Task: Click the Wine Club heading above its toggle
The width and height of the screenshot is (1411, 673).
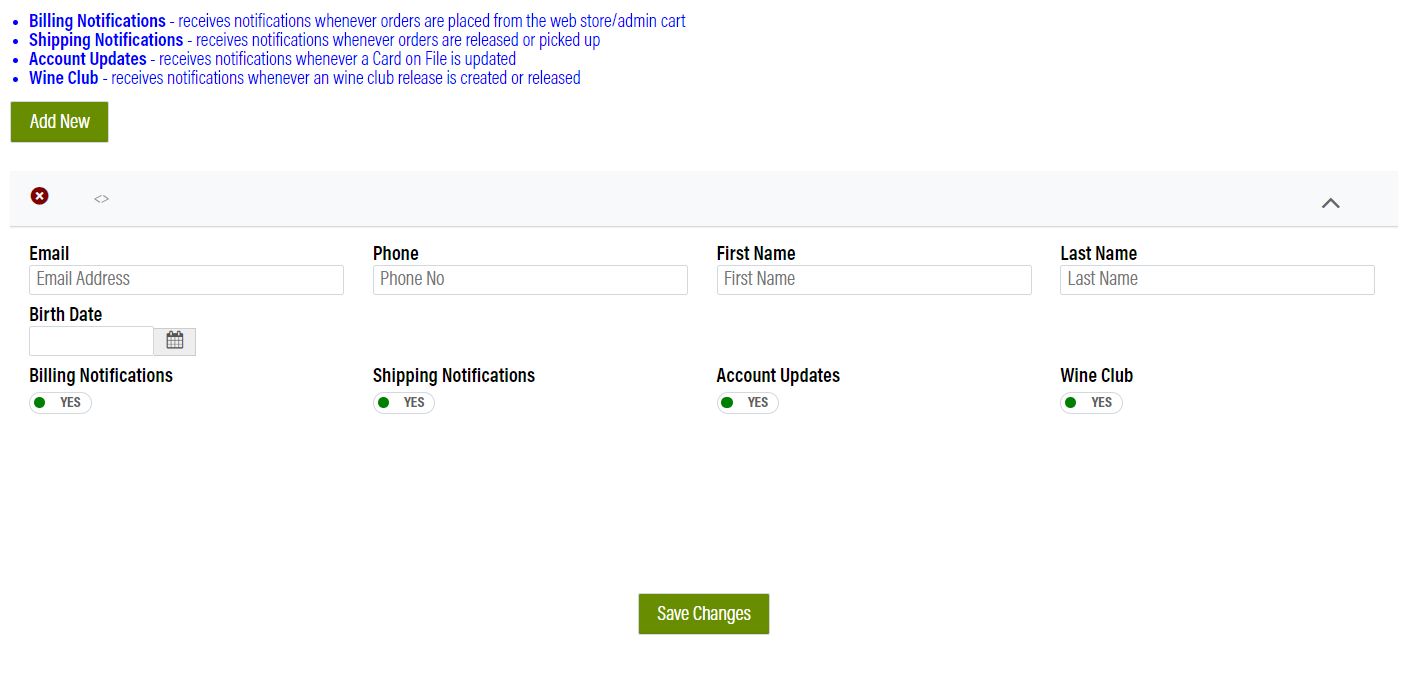Action: [x=1096, y=375]
